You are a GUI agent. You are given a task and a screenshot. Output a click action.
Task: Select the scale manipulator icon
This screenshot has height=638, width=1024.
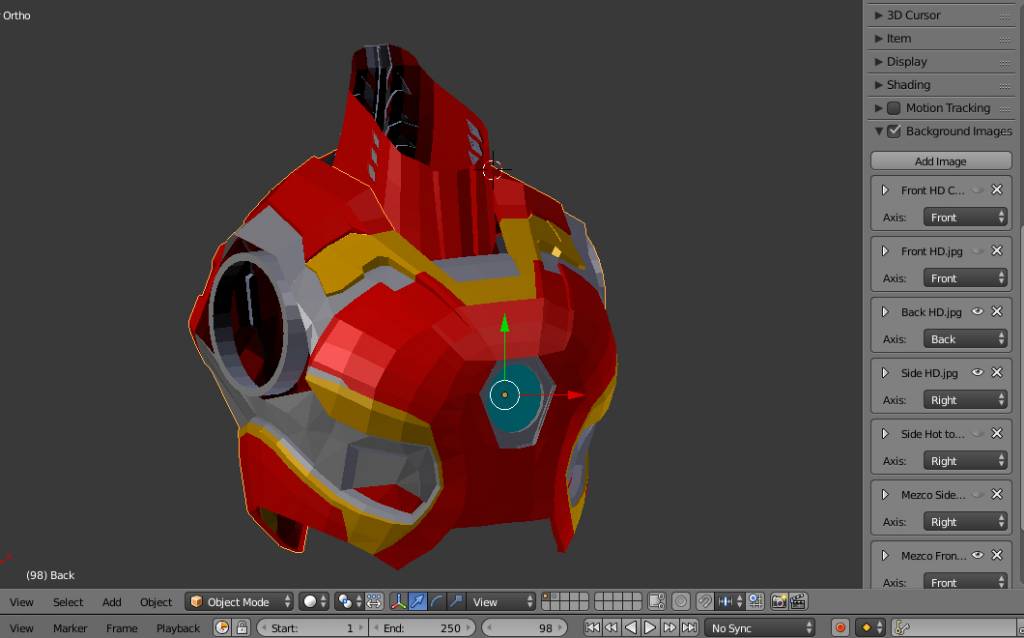(x=456, y=601)
